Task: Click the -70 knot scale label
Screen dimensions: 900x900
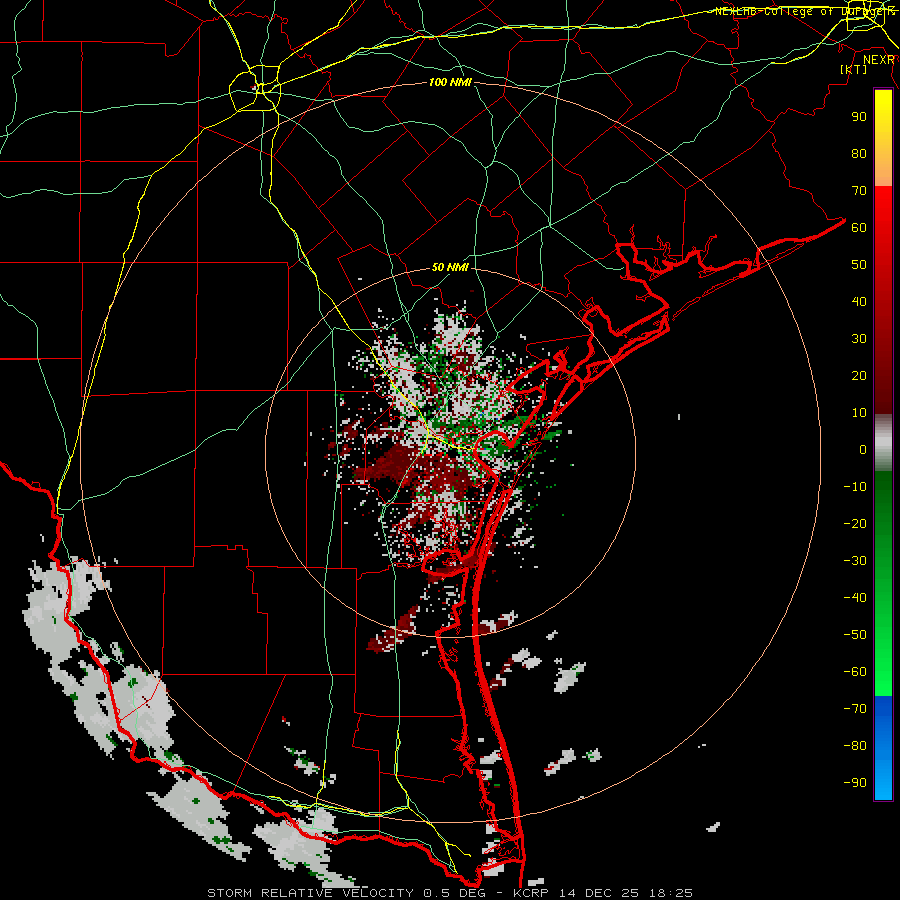Action: pyautogui.click(x=855, y=709)
